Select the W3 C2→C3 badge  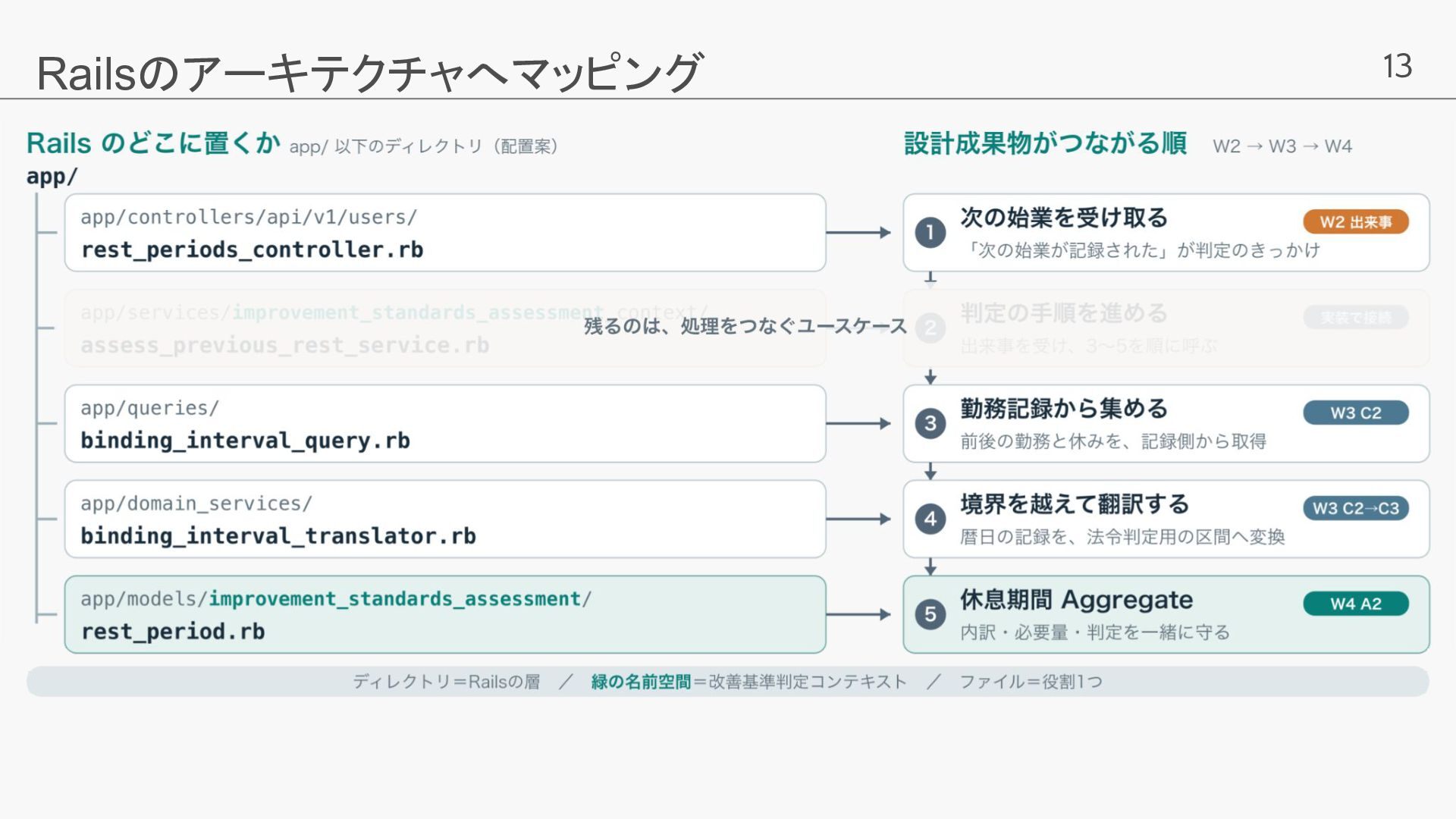(1356, 508)
